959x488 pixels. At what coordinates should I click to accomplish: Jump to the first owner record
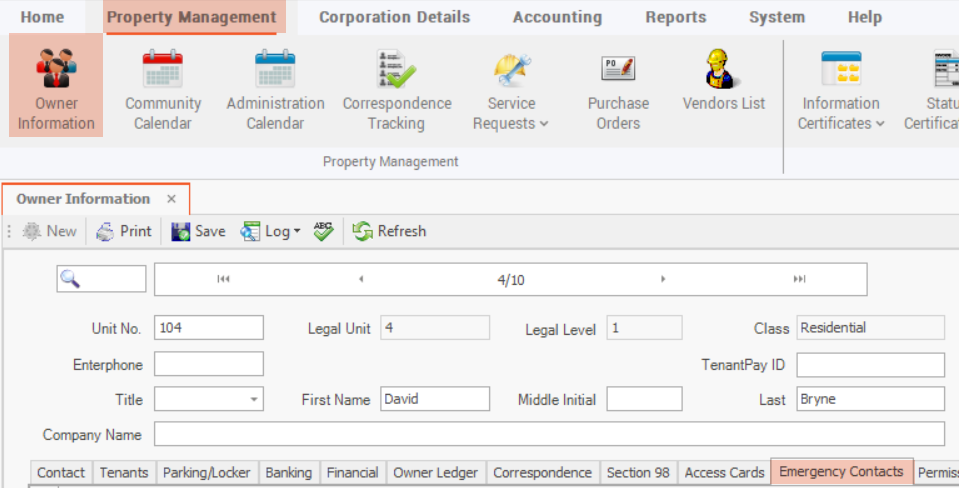pos(223,280)
